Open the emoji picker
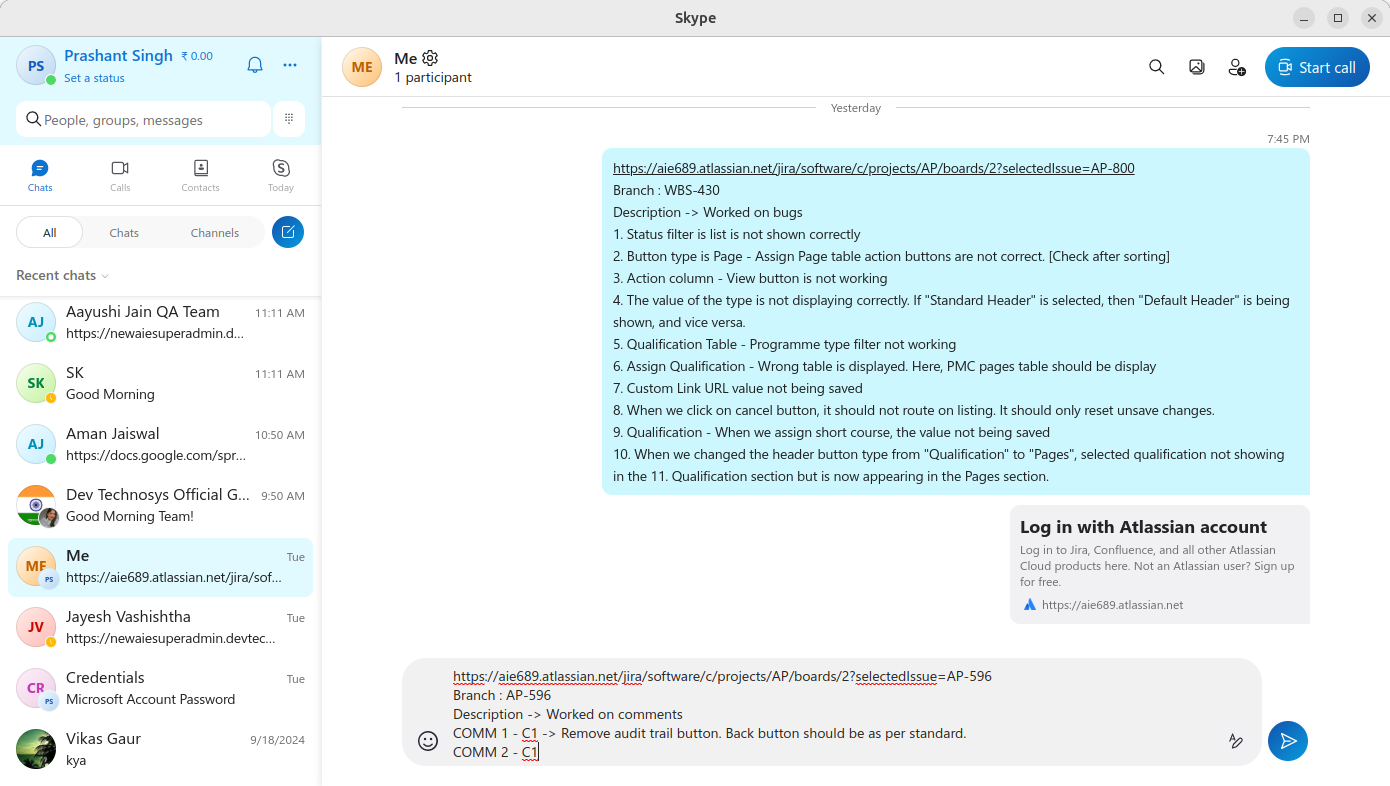The width and height of the screenshot is (1390, 786). coord(428,741)
